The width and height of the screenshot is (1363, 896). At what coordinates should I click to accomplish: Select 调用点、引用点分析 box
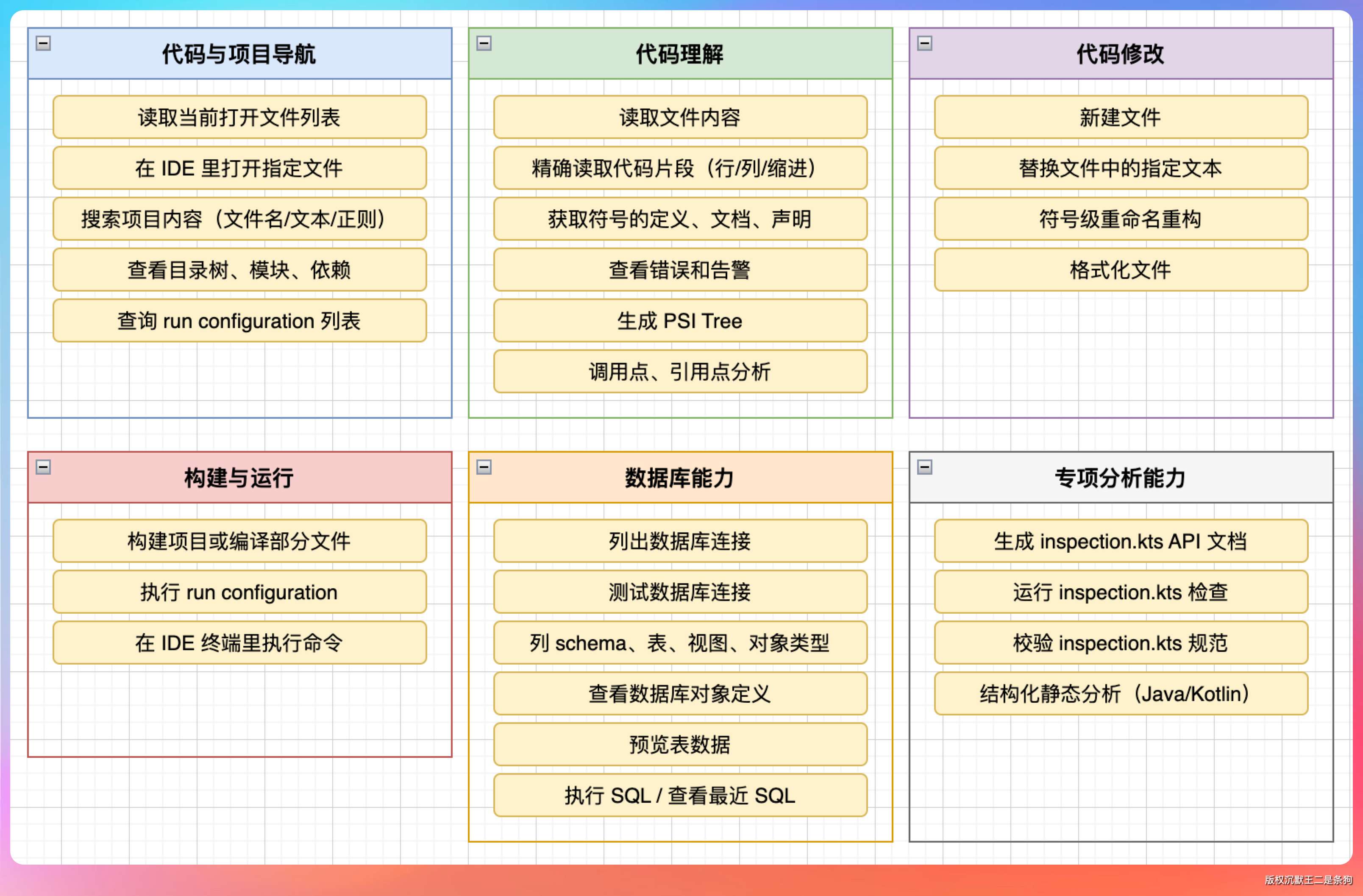680,371
